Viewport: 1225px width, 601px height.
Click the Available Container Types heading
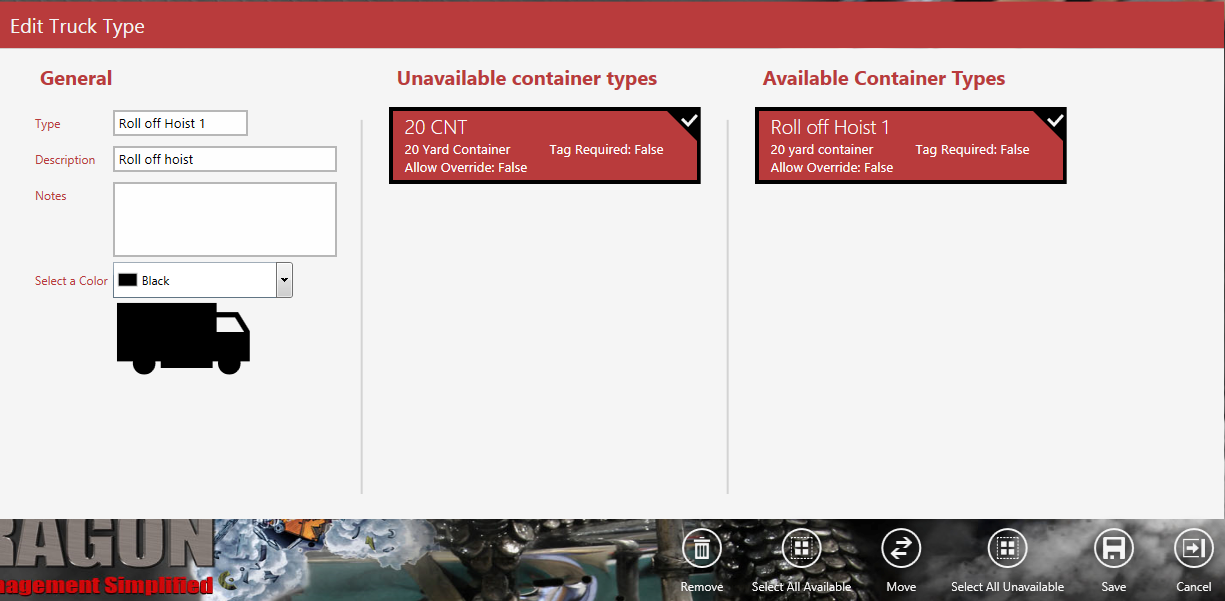tap(884, 78)
